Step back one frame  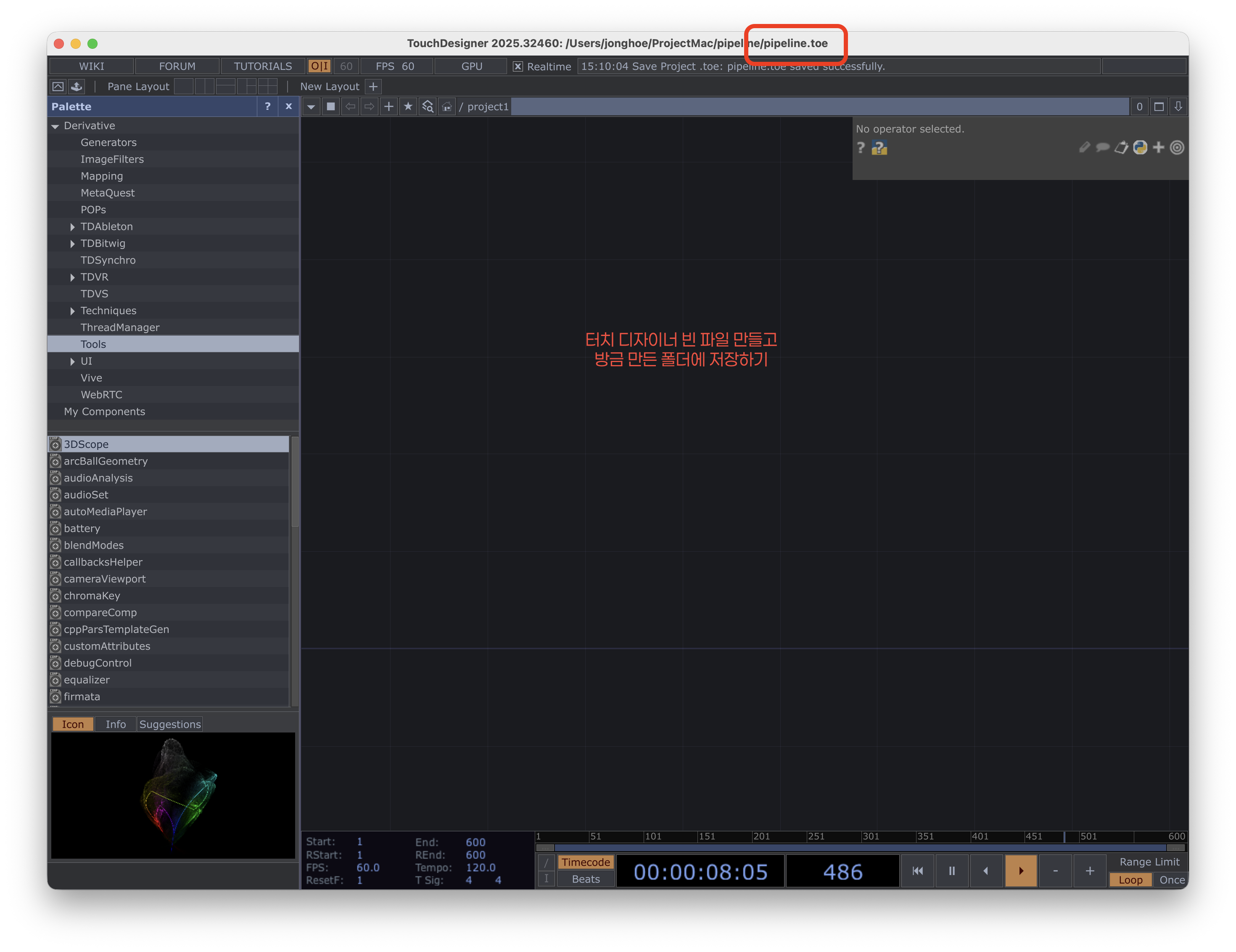[986, 871]
